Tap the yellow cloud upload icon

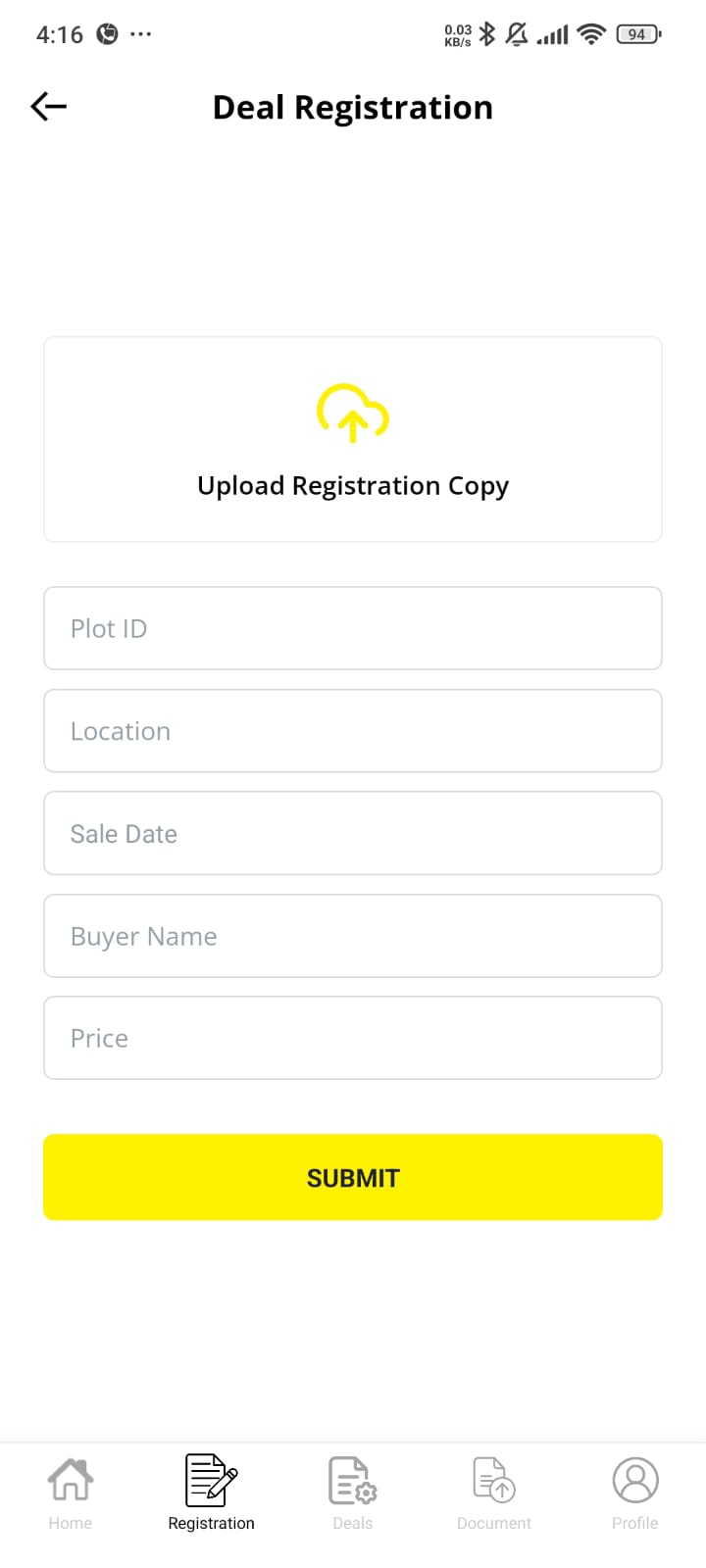point(353,413)
